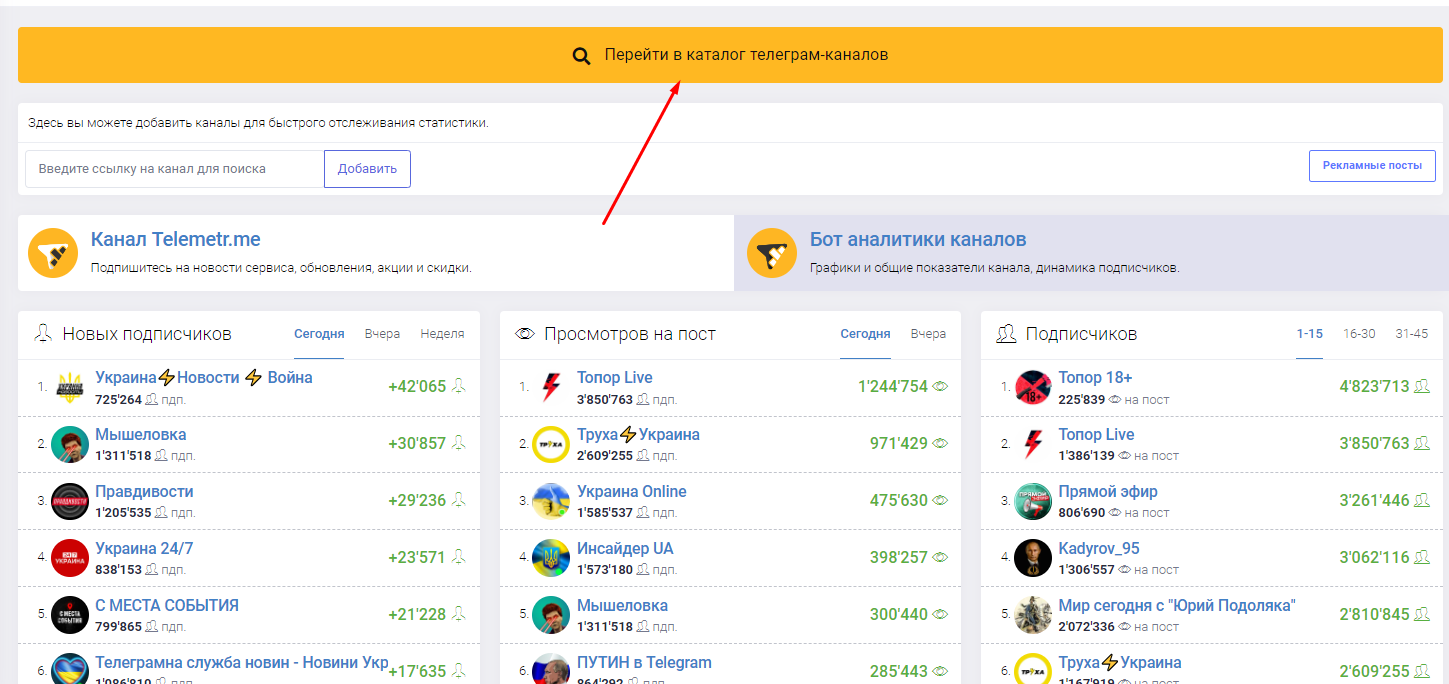Click the Добавить button
This screenshot has width=1449, height=684.
pyautogui.click(x=367, y=169)
